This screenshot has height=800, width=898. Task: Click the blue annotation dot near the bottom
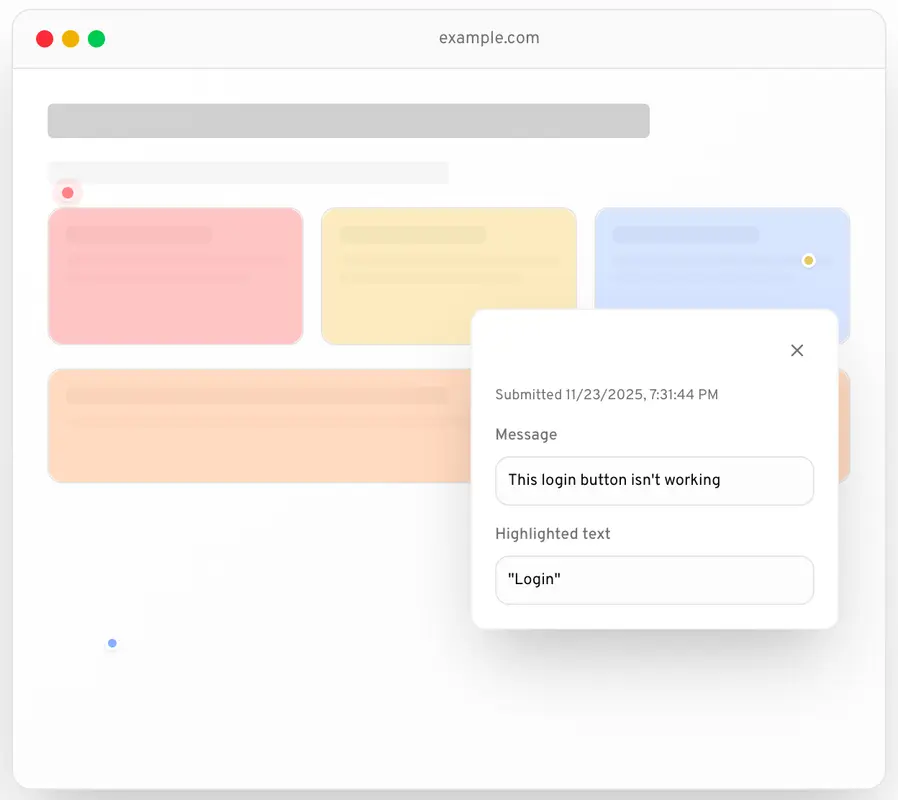(112, 644)
